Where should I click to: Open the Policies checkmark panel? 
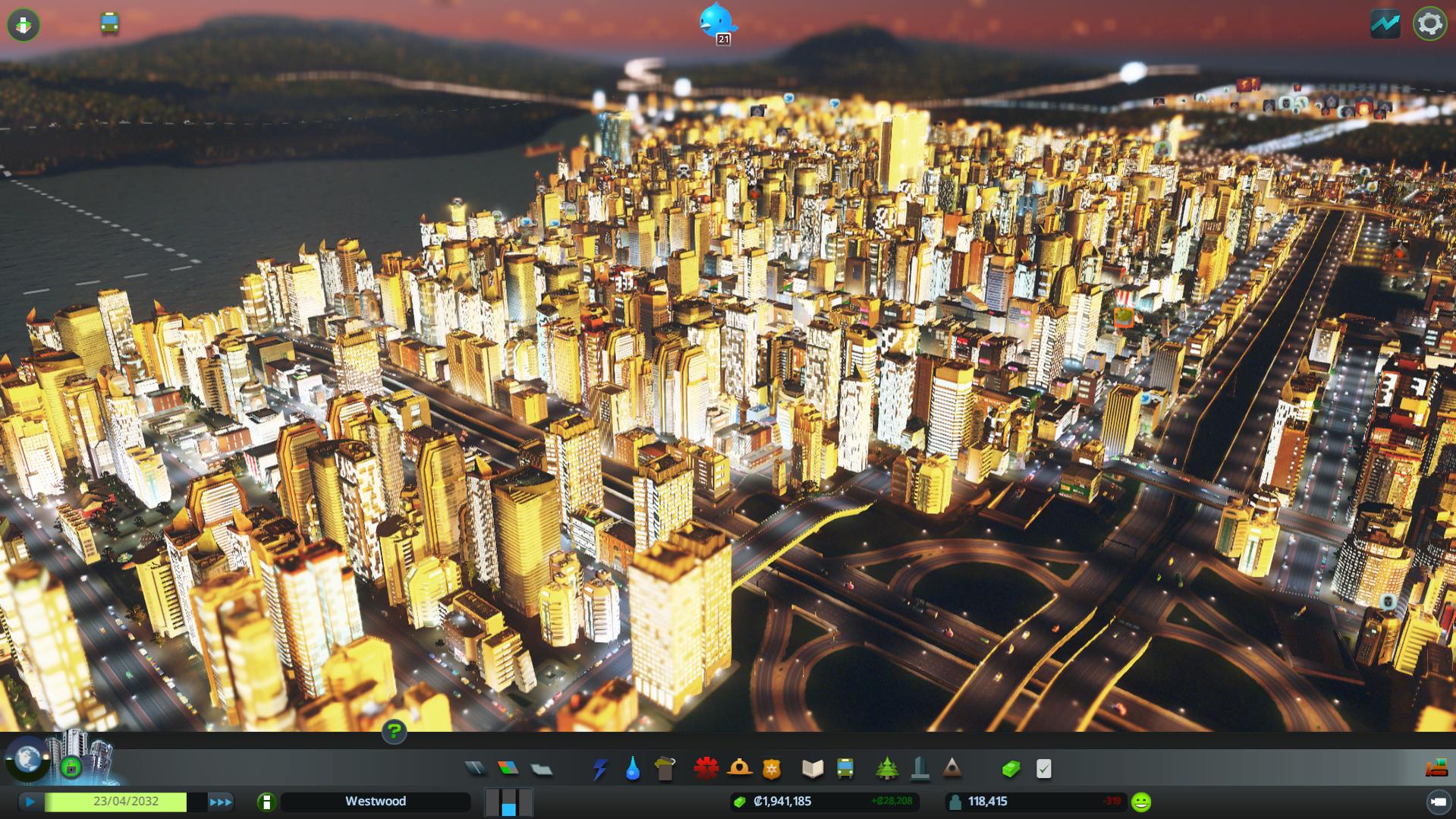(1044, 769)
